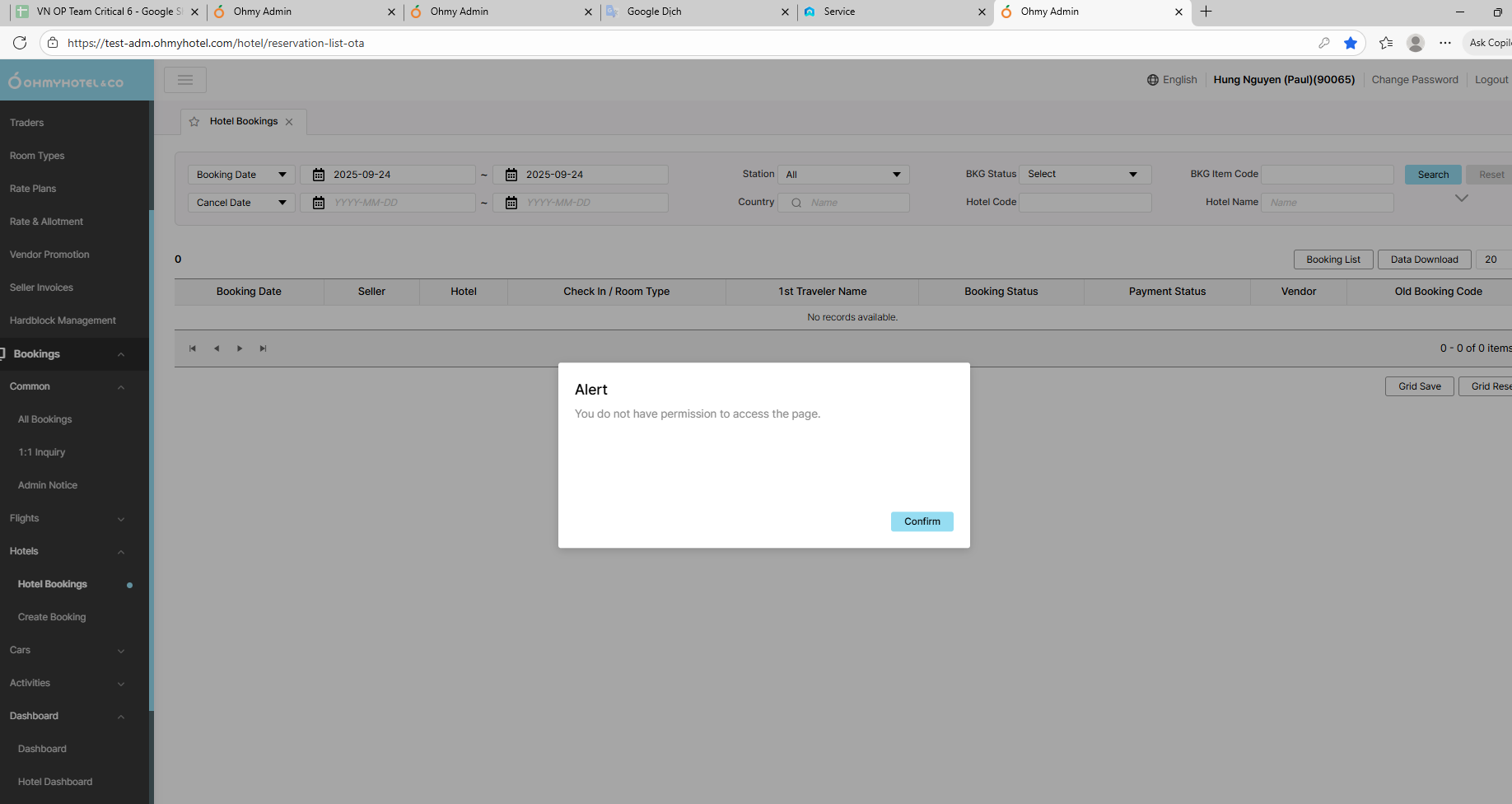Click the search magnifier in Country field
This screenshot has height=804, width=1512.
796,203
